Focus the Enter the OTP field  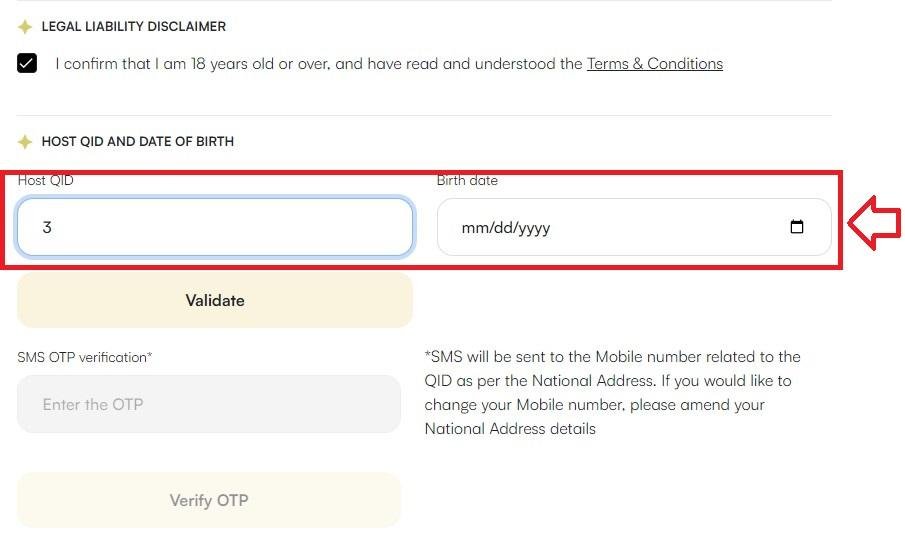coord(209,404)
